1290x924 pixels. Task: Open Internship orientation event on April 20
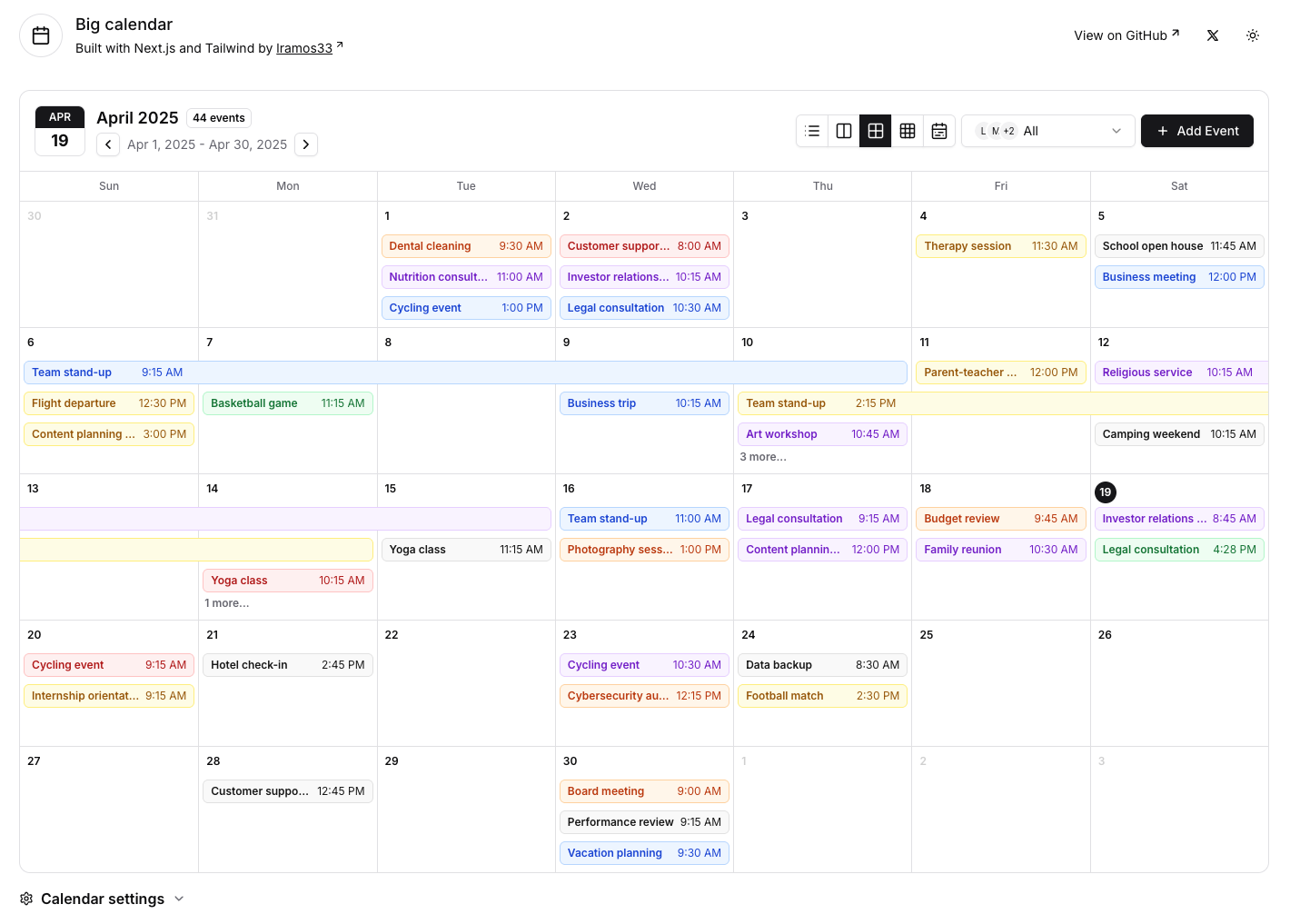109,696
